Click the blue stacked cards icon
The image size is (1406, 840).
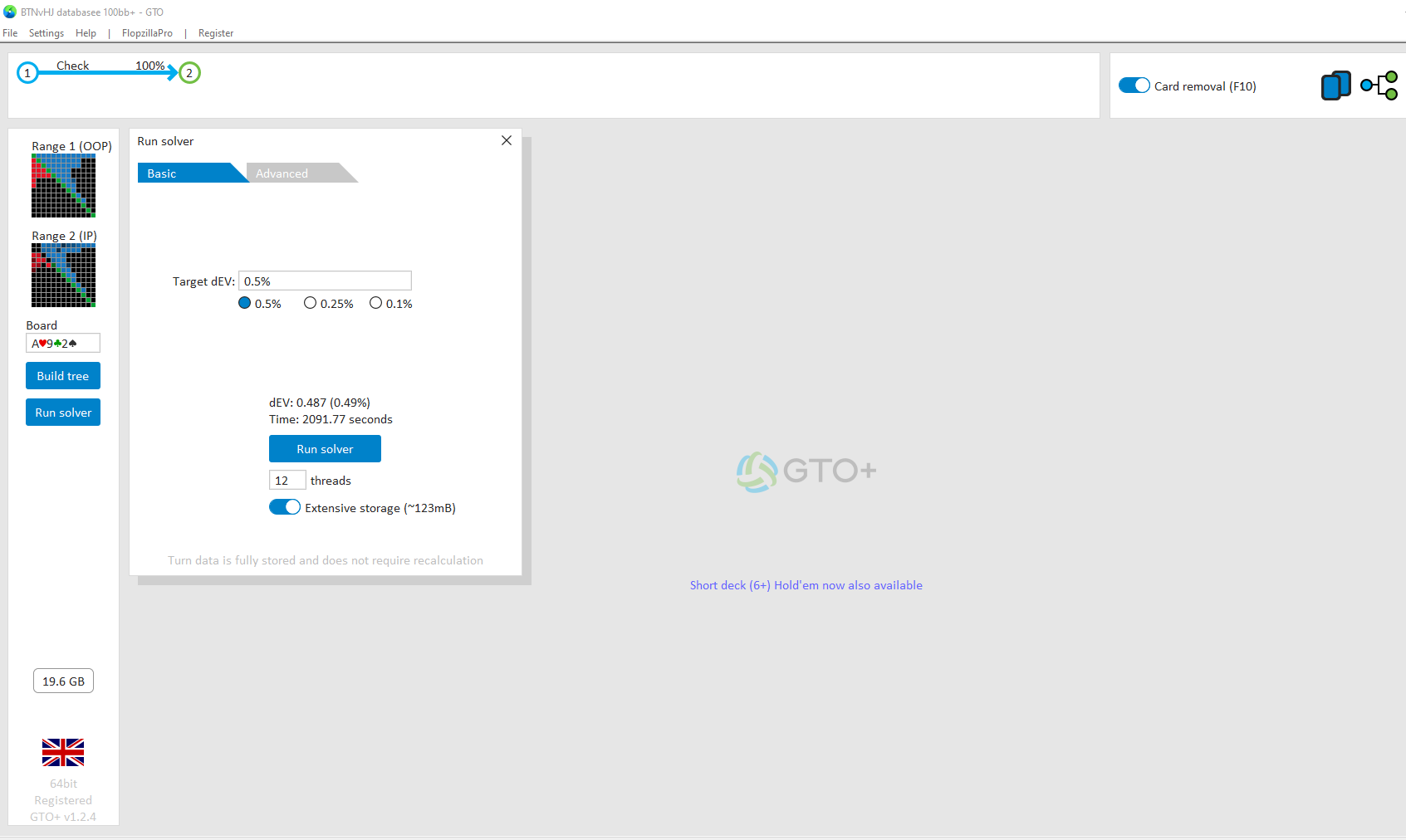coord(1335,85)
